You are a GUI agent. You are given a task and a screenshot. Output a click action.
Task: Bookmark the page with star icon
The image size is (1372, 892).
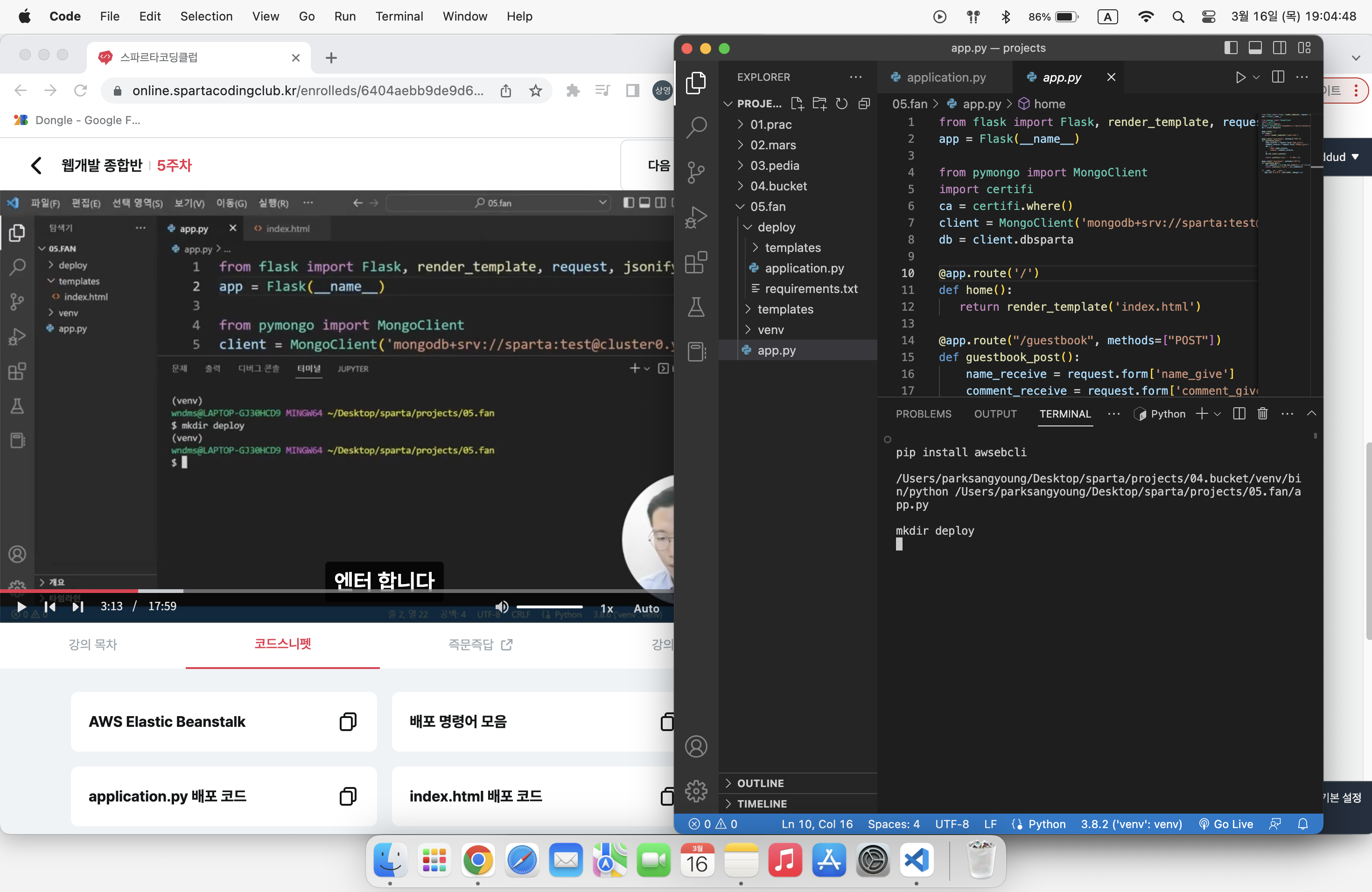click(536, 91)
